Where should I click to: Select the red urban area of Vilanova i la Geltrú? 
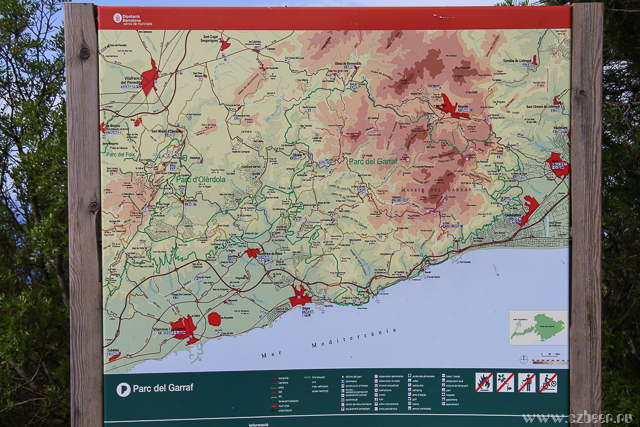point(185,328)
